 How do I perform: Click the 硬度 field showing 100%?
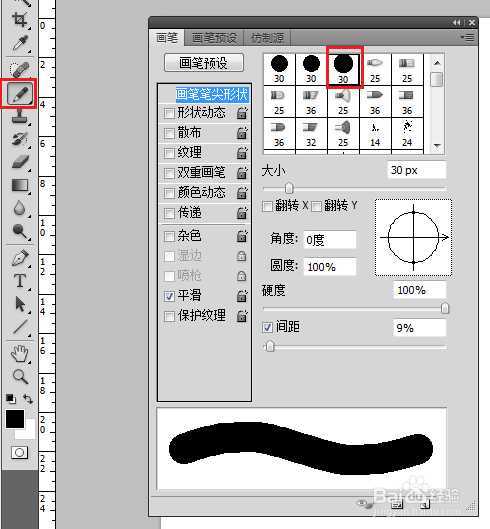coord(419,290)
